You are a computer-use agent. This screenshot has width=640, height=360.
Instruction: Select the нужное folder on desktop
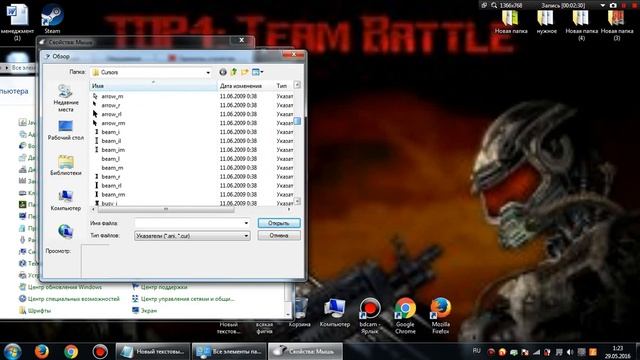[x=547, y=22]
